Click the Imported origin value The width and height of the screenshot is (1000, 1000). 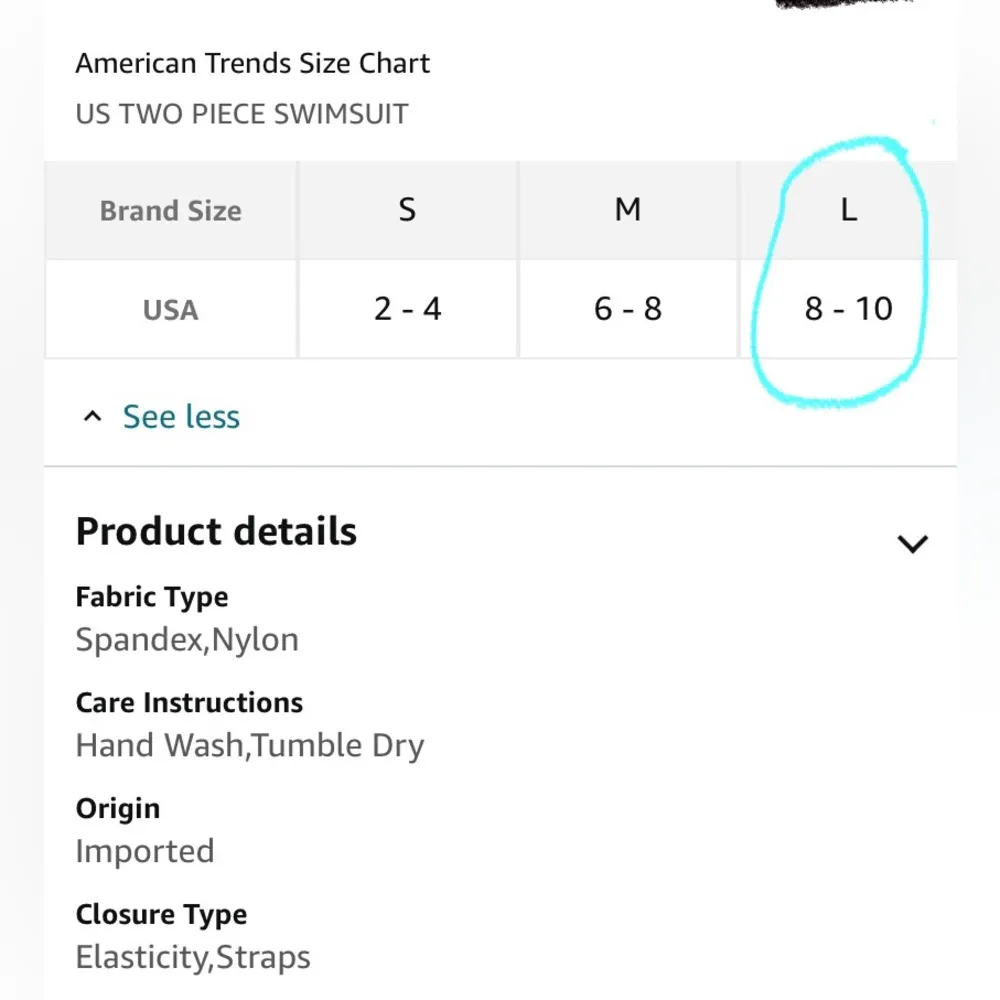[145, 851]
